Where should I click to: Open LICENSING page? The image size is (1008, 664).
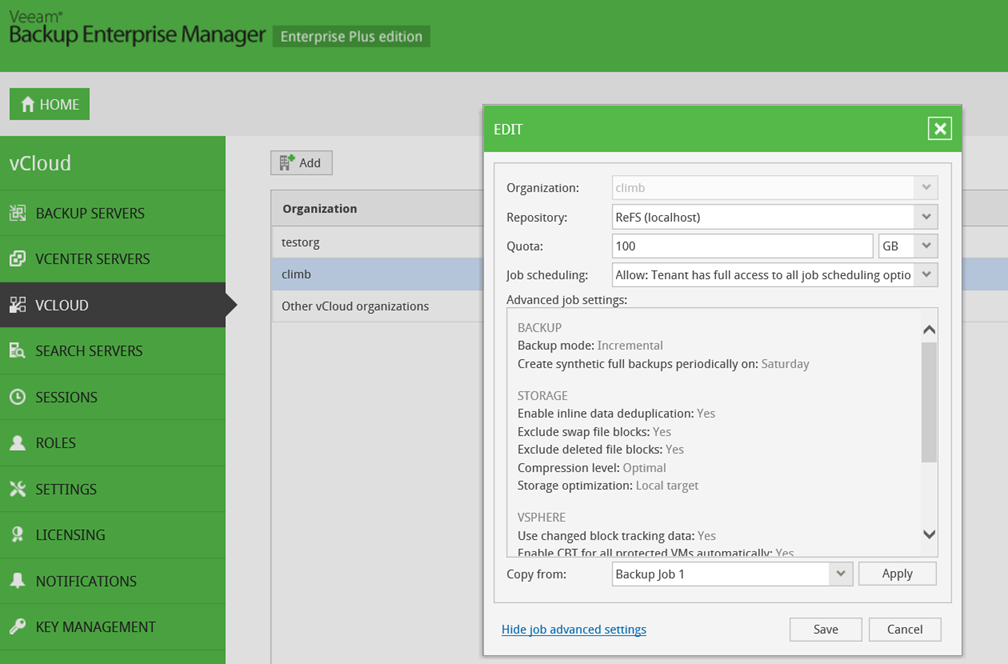click(112, 535)
